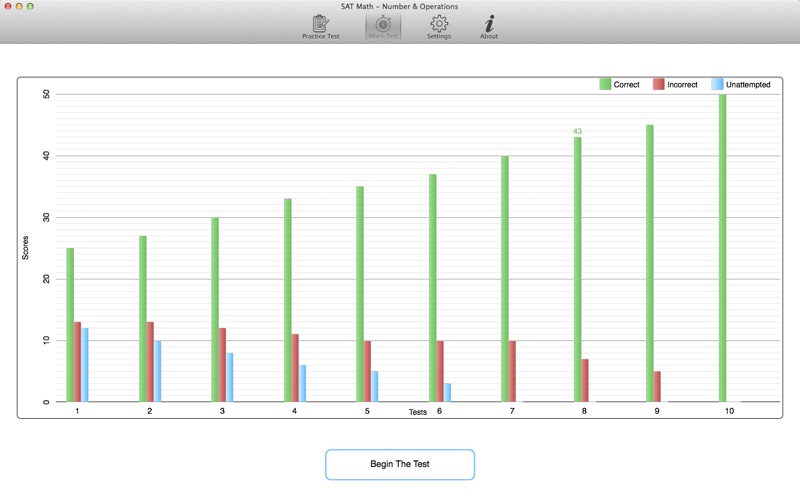800x500 pixels.
Task: Select the green Correct bar for test 6
Action: [x=432, y=288]
